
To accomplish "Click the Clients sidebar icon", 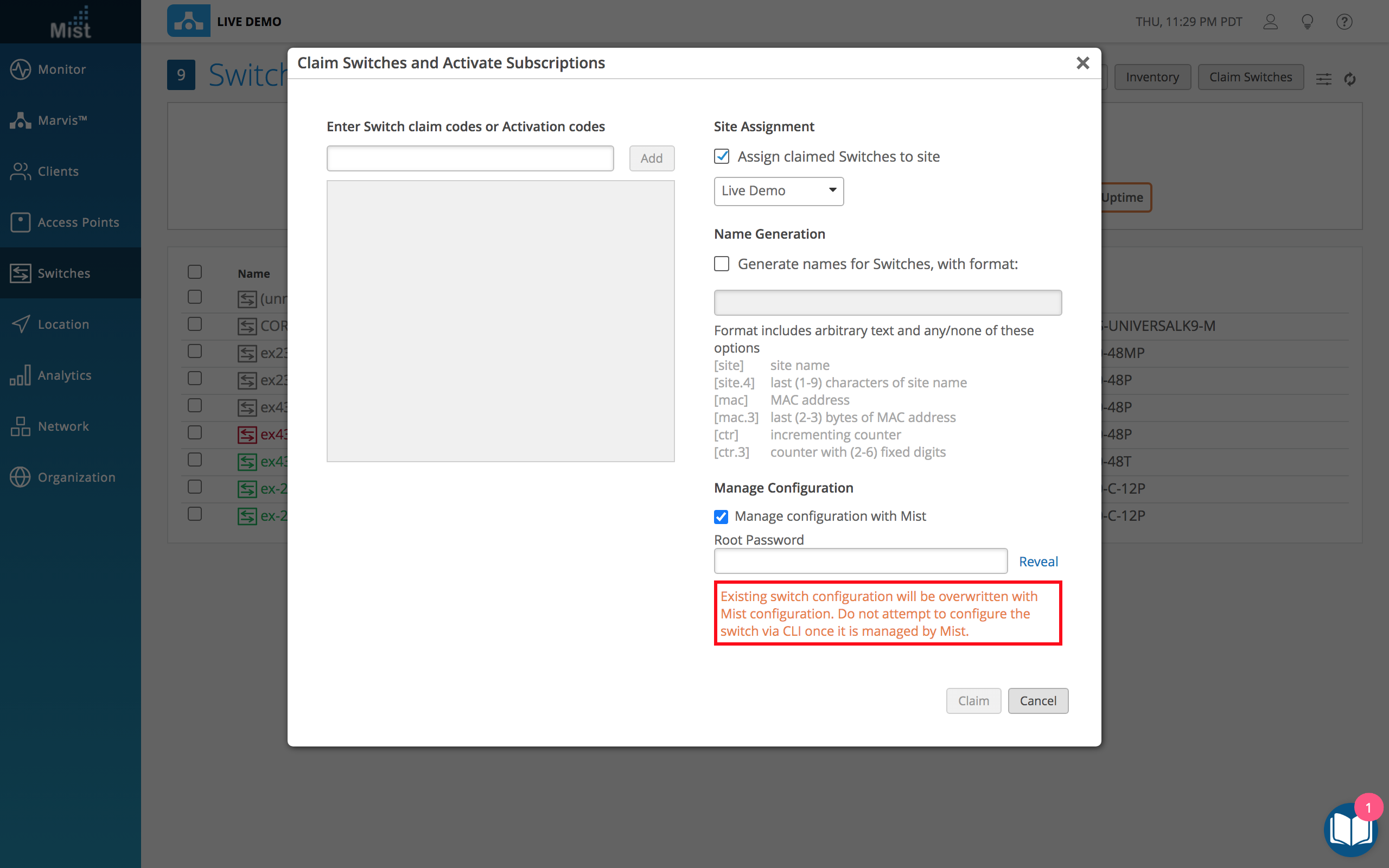I will point(21,171).
